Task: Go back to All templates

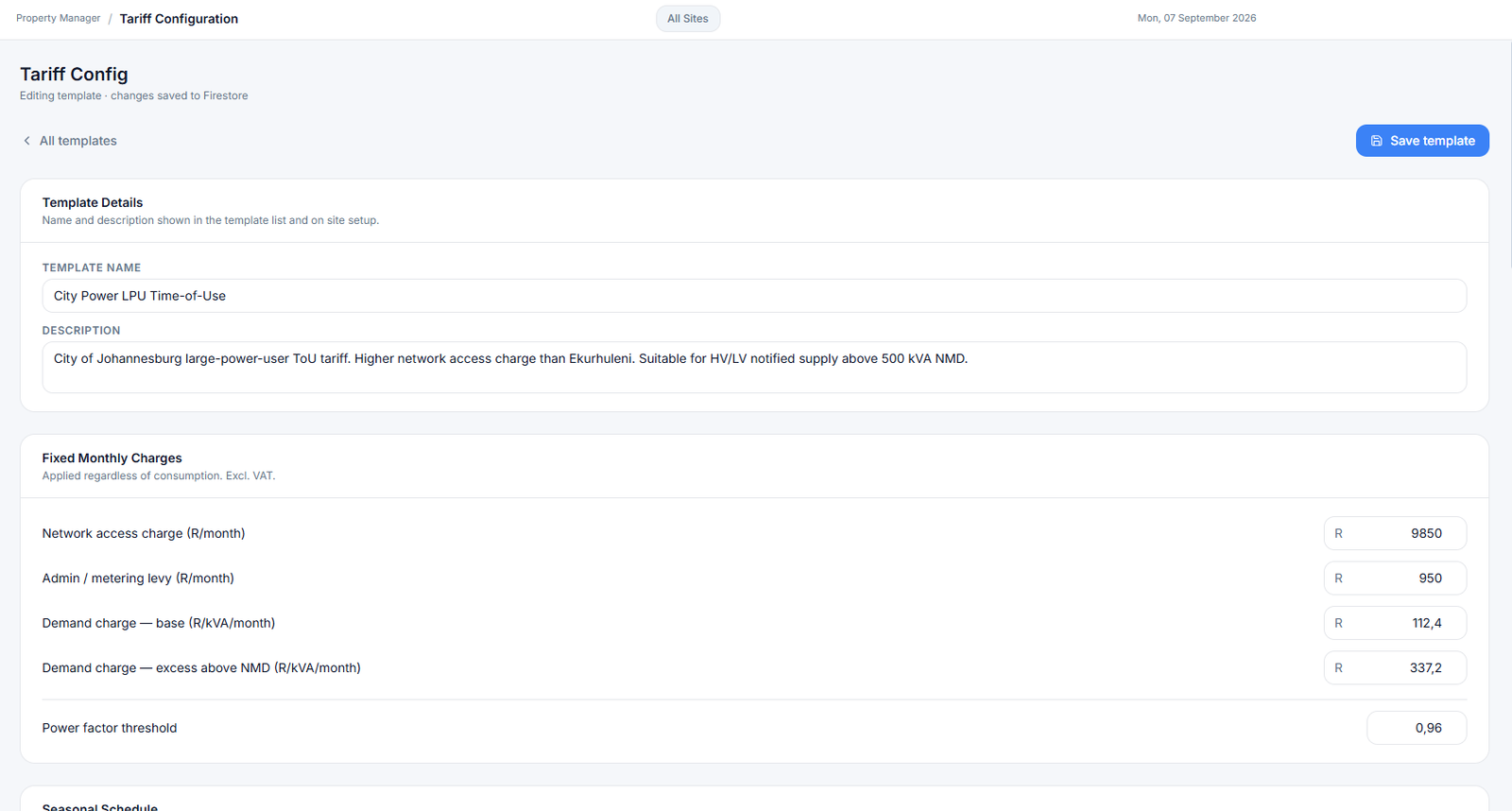Action: (x=69, y=141)
